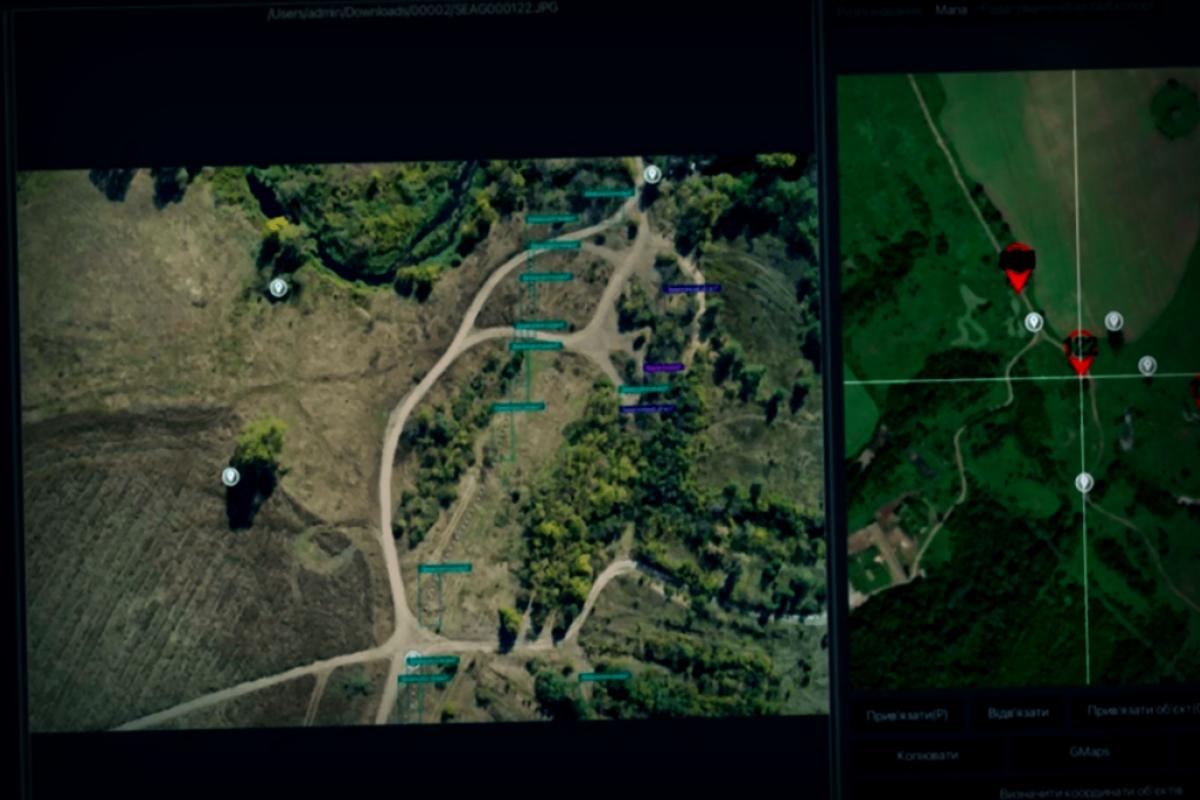Select rightmost white pin on satellite map
The image size is (1200, 800).
(x=1147, y=365)
